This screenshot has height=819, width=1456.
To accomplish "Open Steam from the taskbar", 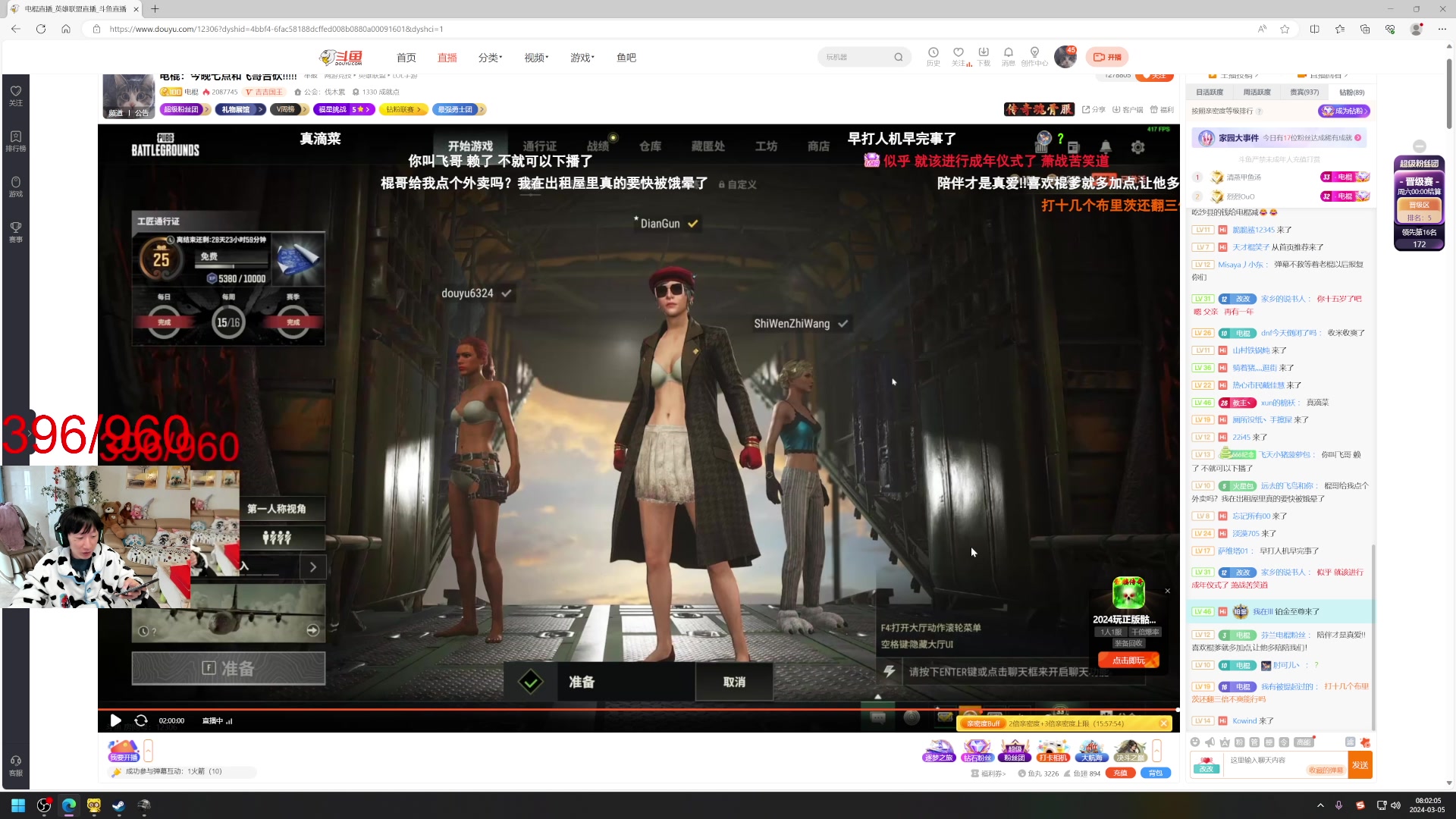I will point(118,805).
